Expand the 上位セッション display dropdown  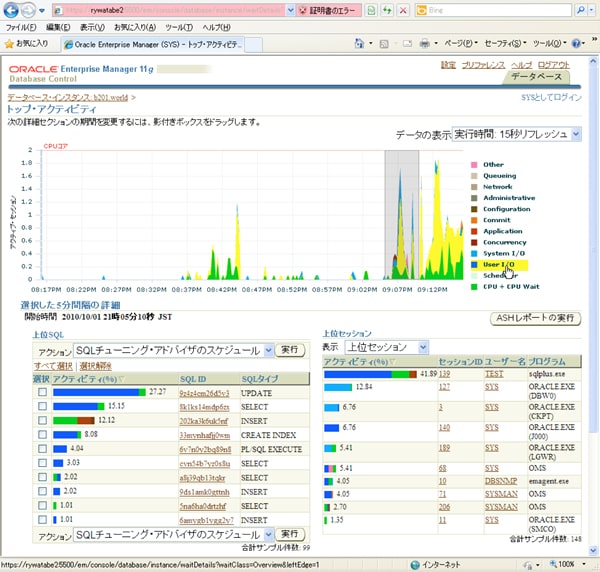(386, 347)
